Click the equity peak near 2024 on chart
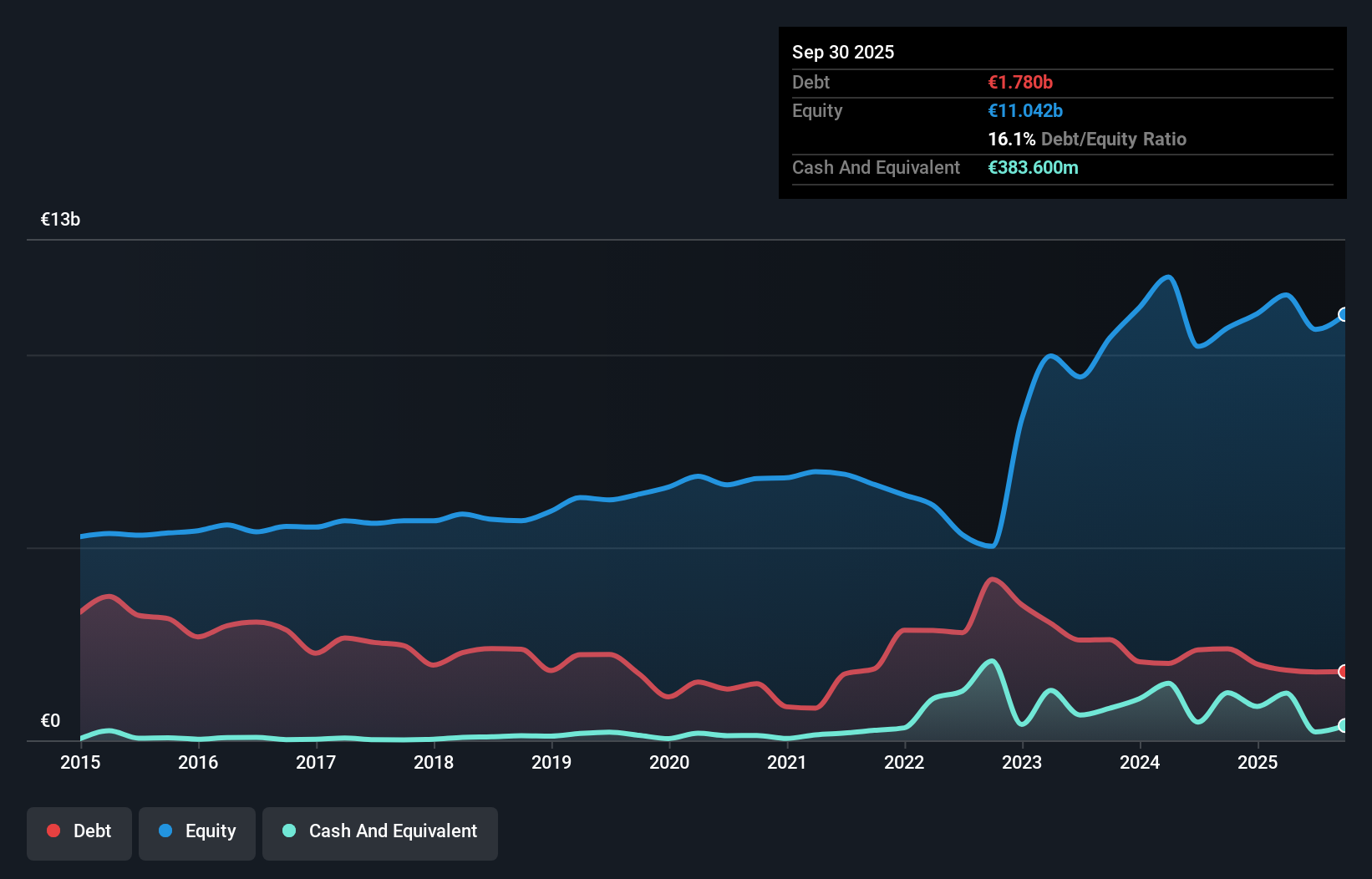Viewport: 1372px width, 879px height. 1166,277
